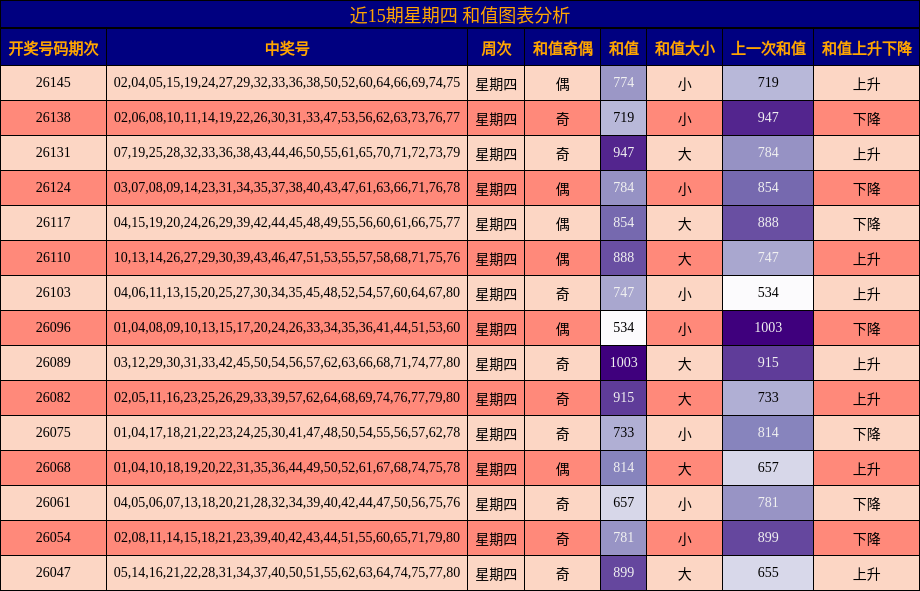920x591 pixels.
Task: Click 和值 cell 657 in row 26061
Action: (x=623, y=502)
